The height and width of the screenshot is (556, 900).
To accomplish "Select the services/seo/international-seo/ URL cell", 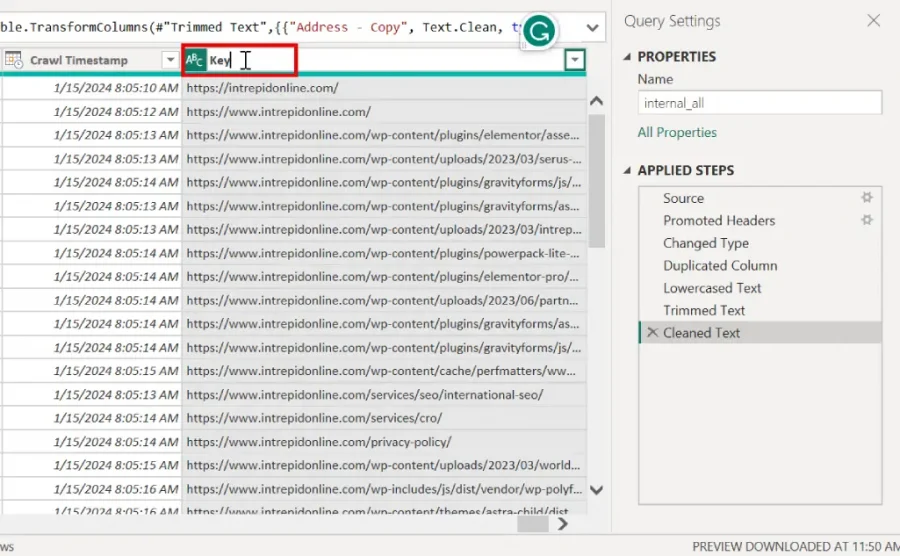I will pyautogui.click(x=384, y=395).
